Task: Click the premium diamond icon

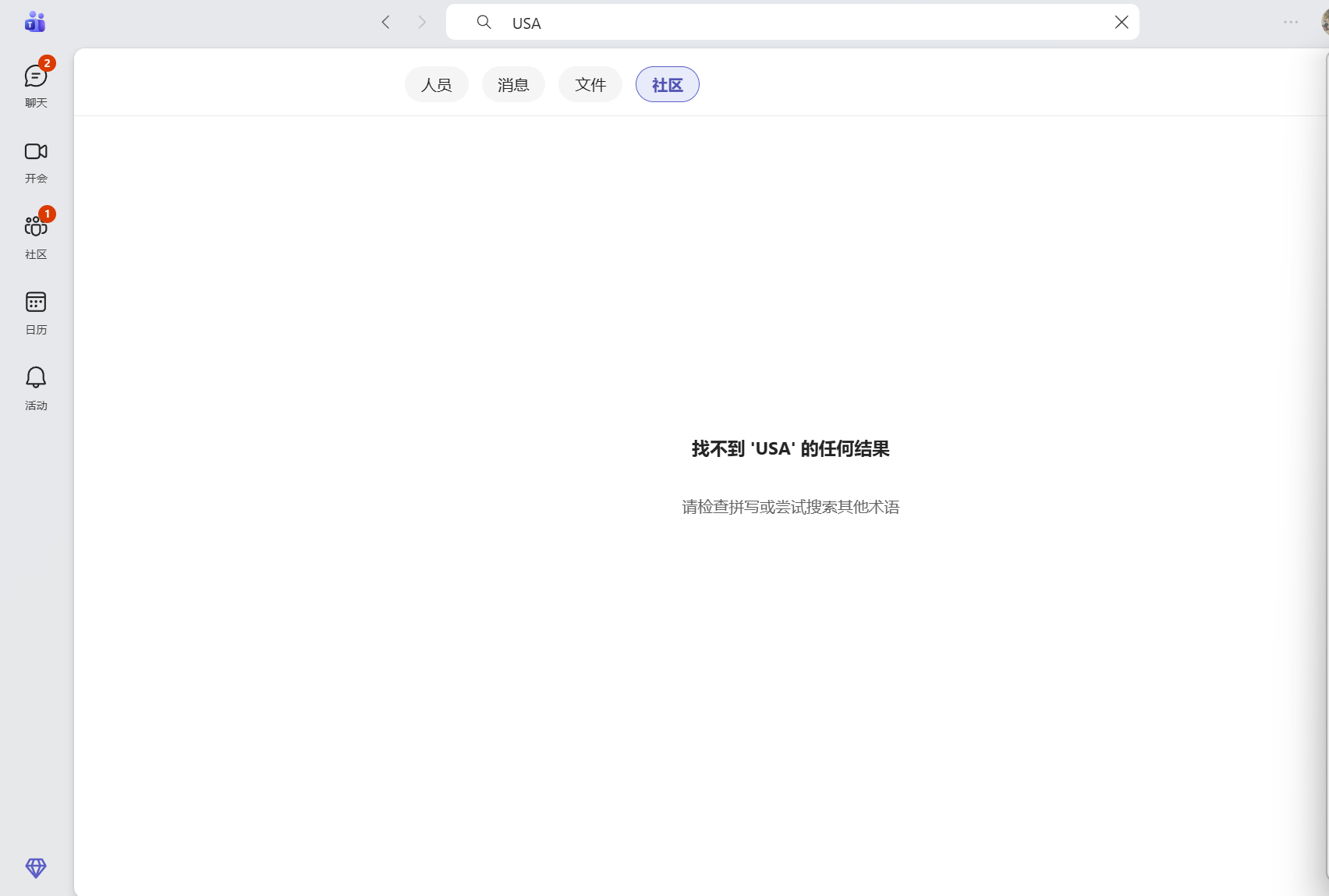Action: [36, 868]
